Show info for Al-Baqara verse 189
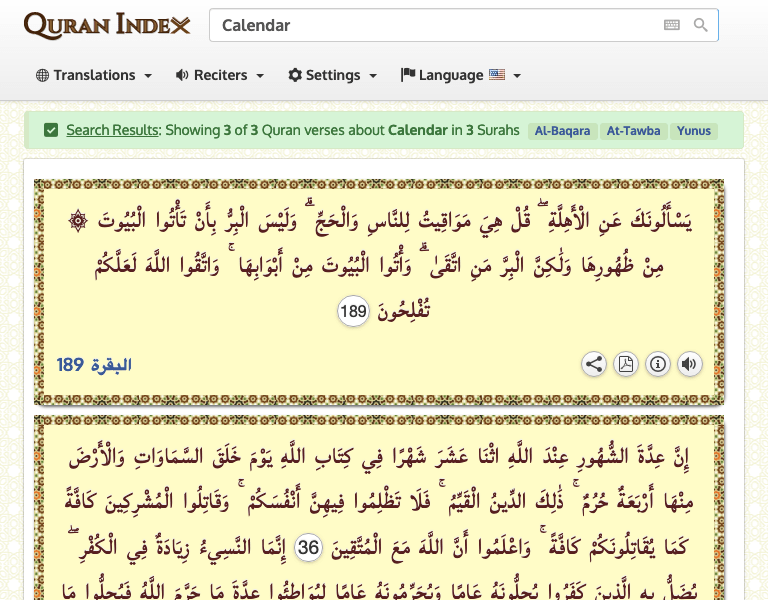The image size is (768, 600). coord(658,364)
